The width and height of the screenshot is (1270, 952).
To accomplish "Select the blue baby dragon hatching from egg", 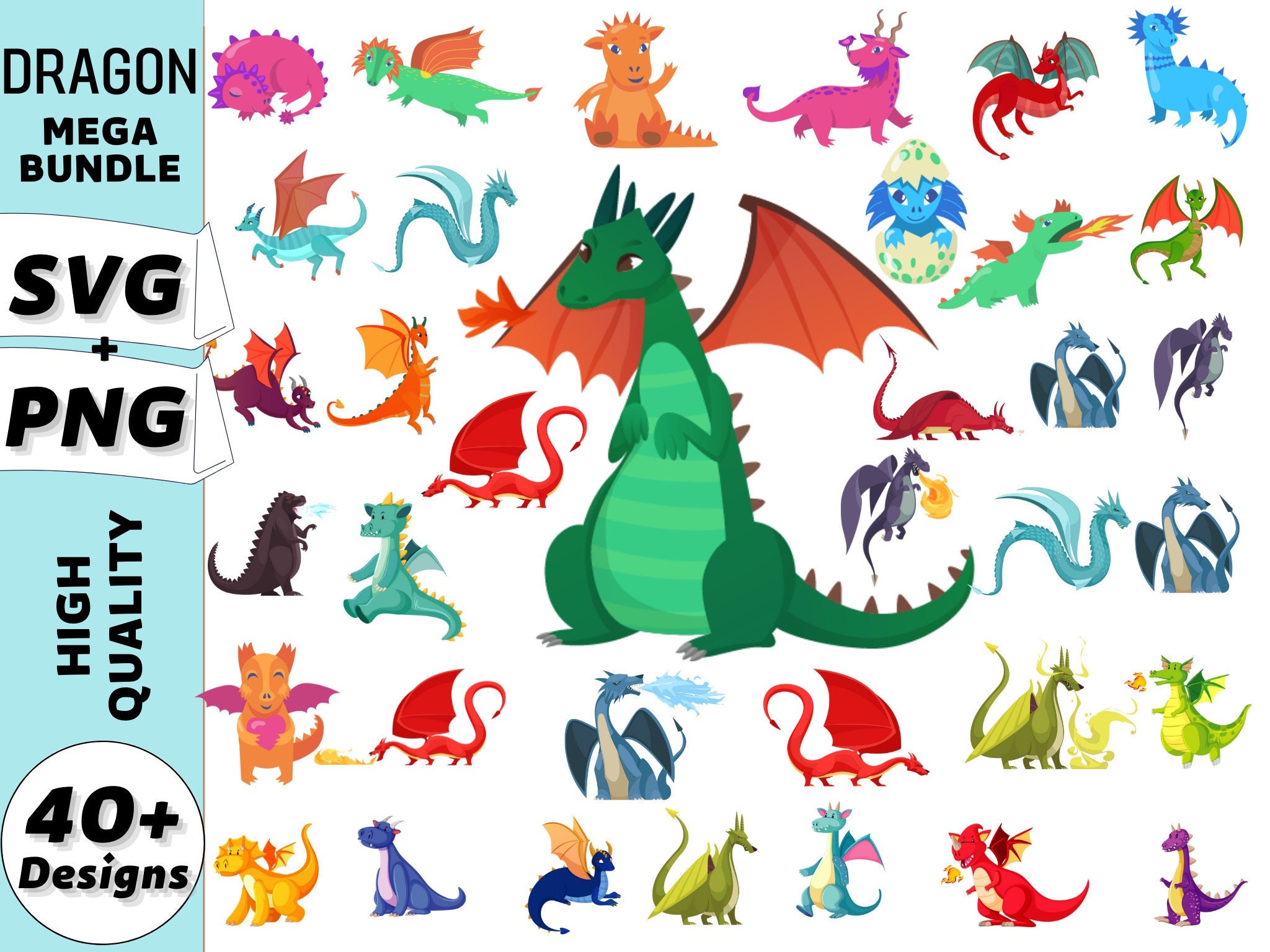I will 915,212.
